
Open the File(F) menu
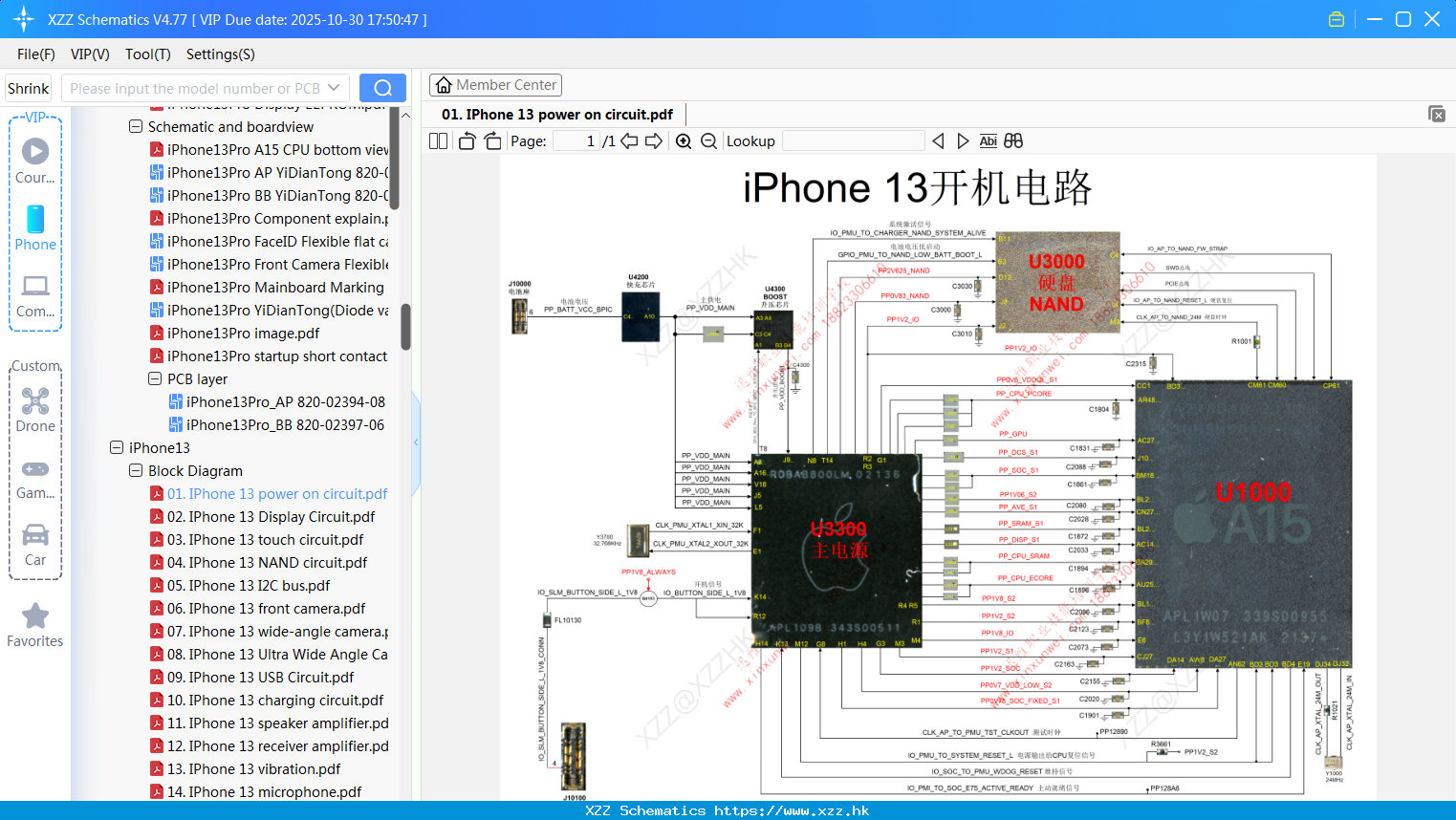(36, 54)
